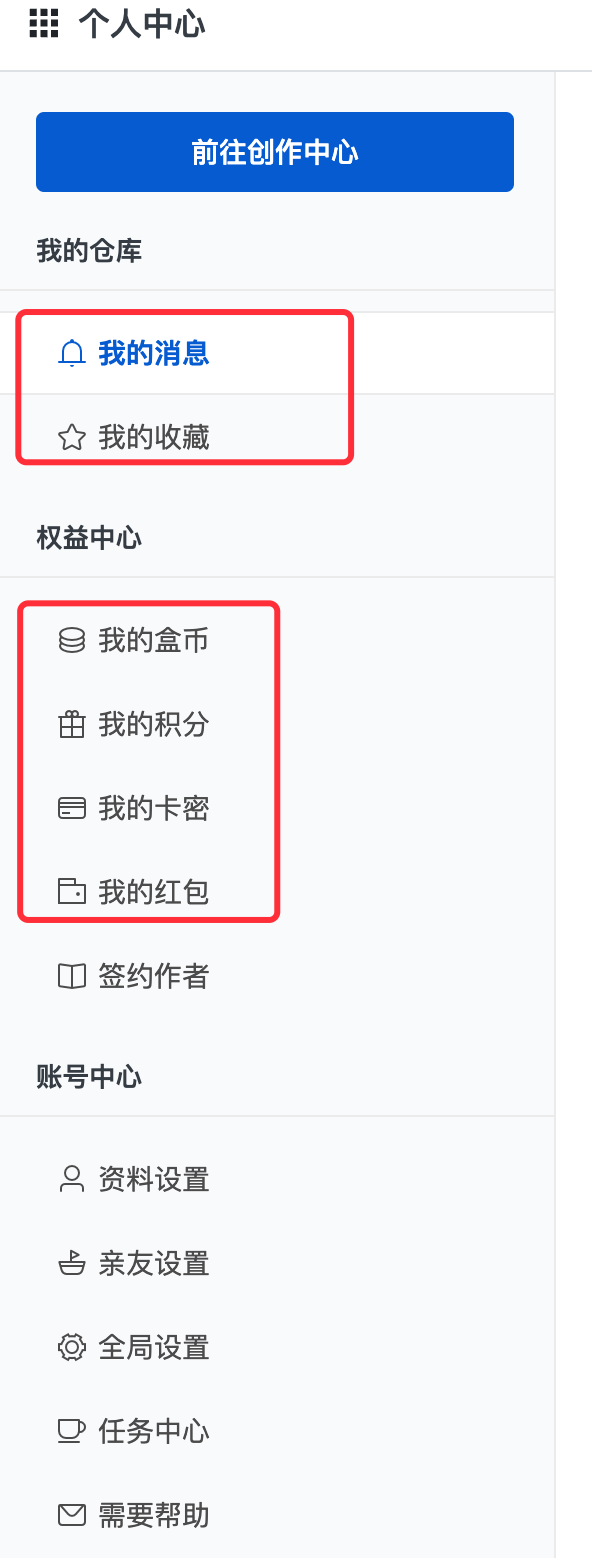Screen dimensions: 592x1558
Task: Click the gift icon next to 我的积分
Action: [71, 725]
